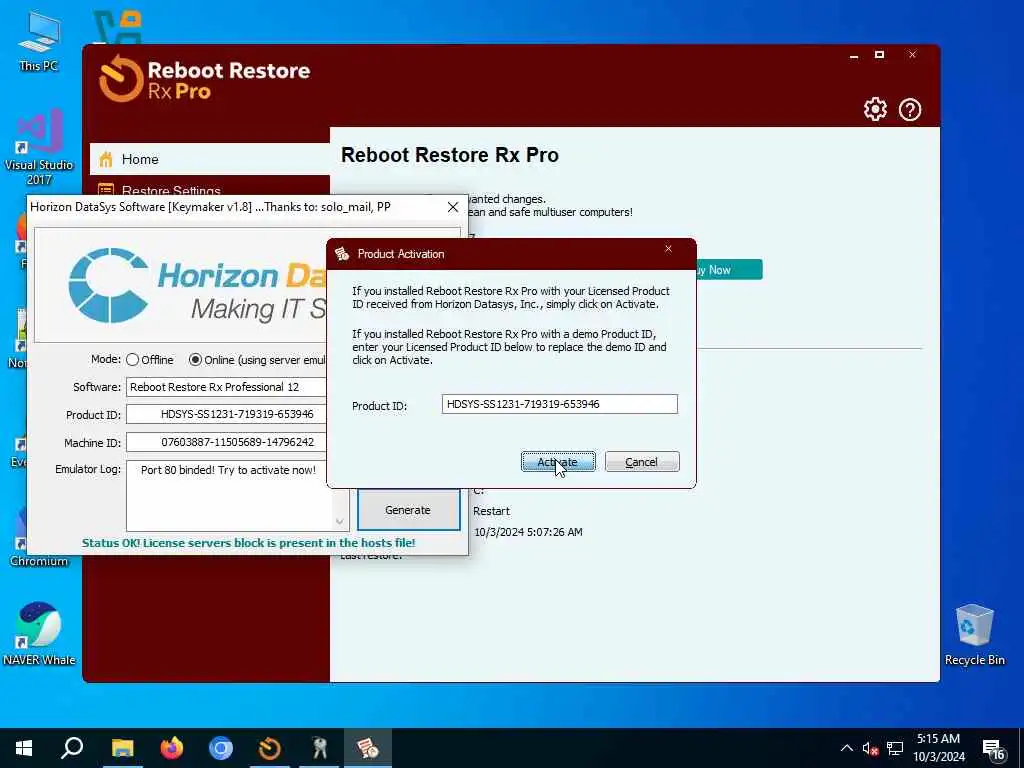Close the Keymaker v1.8 window

tap(453, 207)
